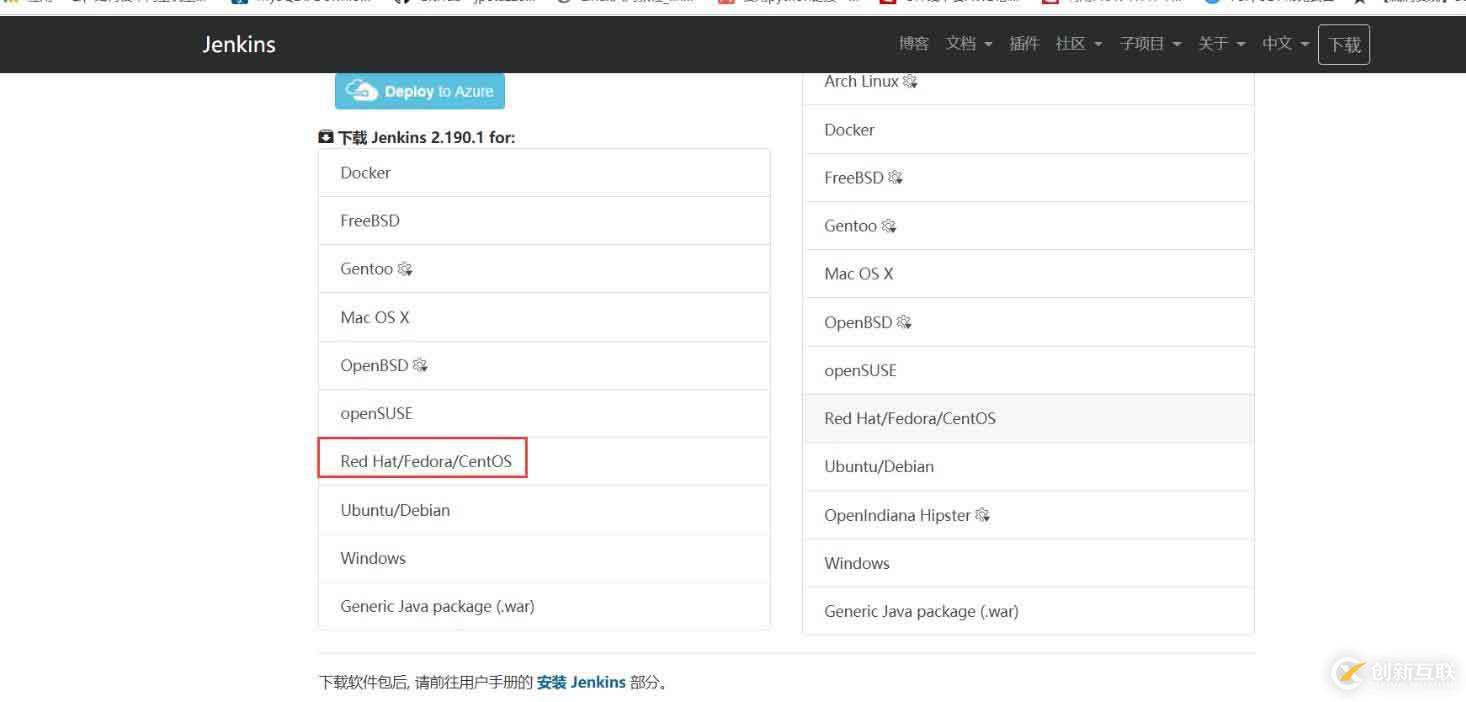Select Mac OS X in right list
The height and width of the screenshot is (702, 1466).
(x=1028, y=274)
